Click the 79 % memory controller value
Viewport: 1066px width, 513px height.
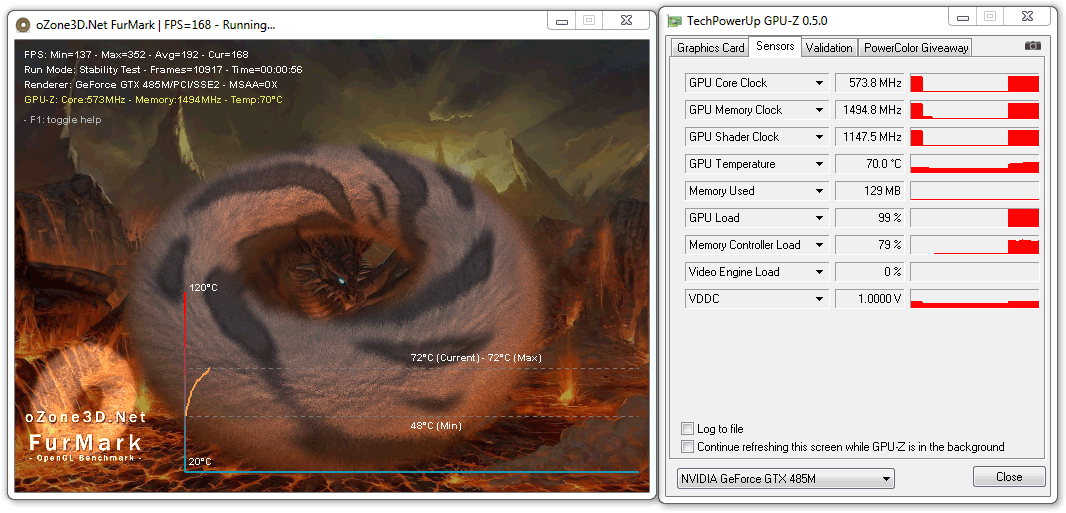click(870, 245)
